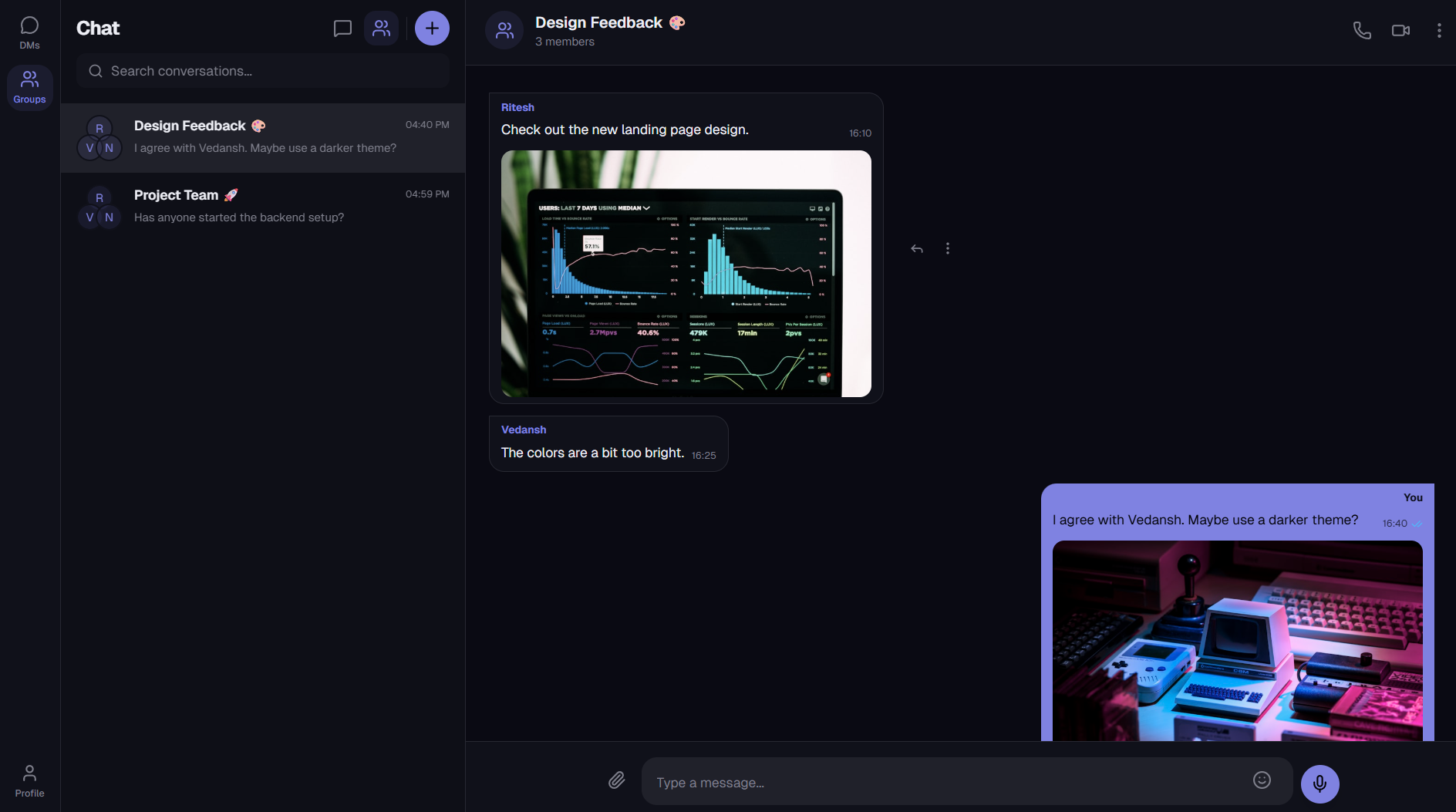Open message options for Ritesh's message
The image size is (1456, 812).
pyautogui.click(x=948, y=248)
